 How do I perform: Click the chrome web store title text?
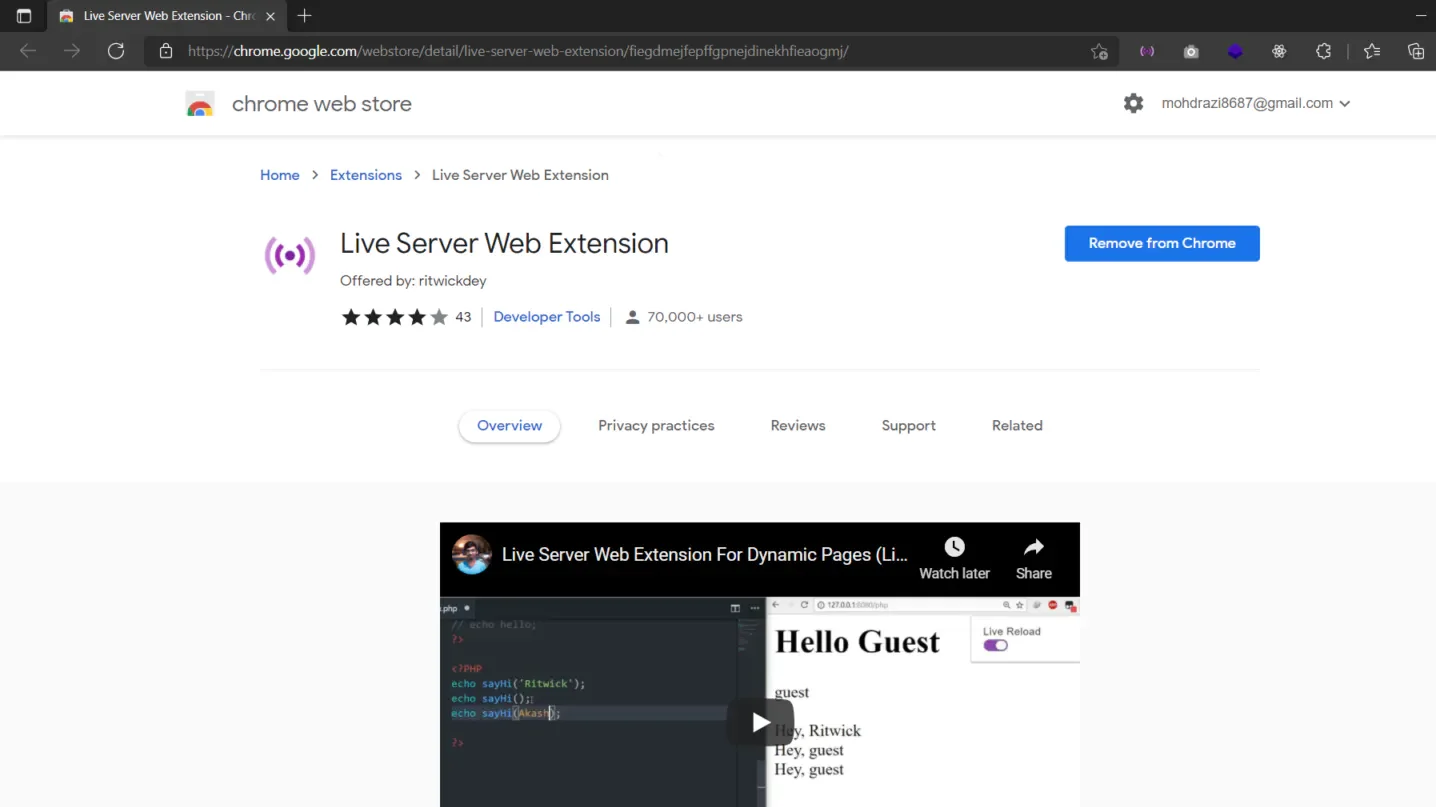[322, 104]
